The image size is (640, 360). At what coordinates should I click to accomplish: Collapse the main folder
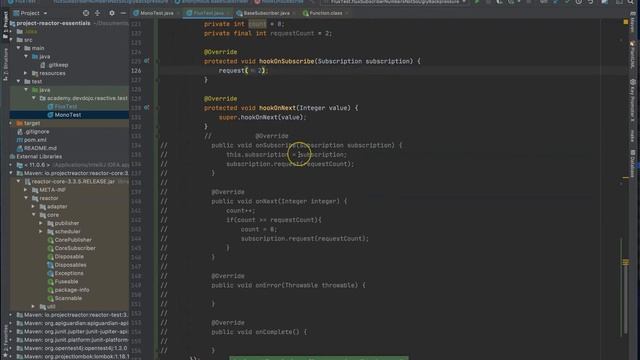[x=19, y=48]
